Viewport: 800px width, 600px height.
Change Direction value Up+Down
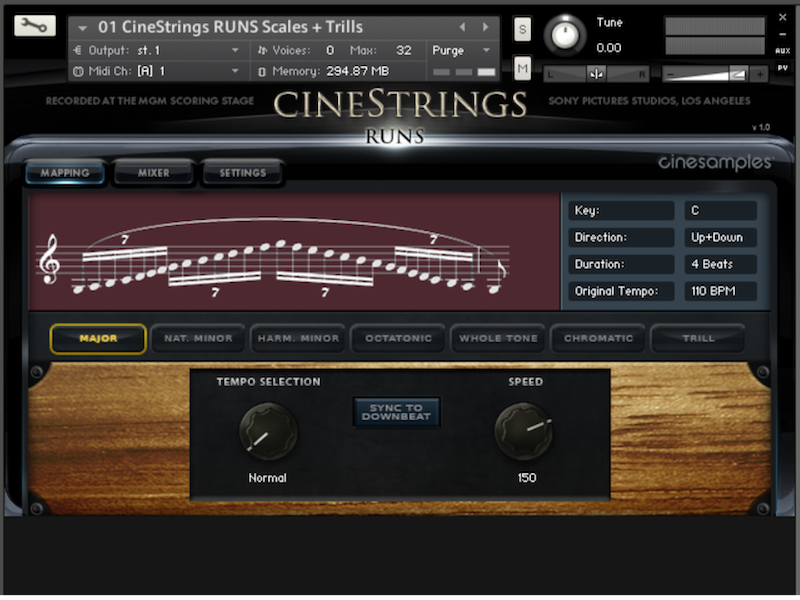pyautogui.click(x=720, y=237)
